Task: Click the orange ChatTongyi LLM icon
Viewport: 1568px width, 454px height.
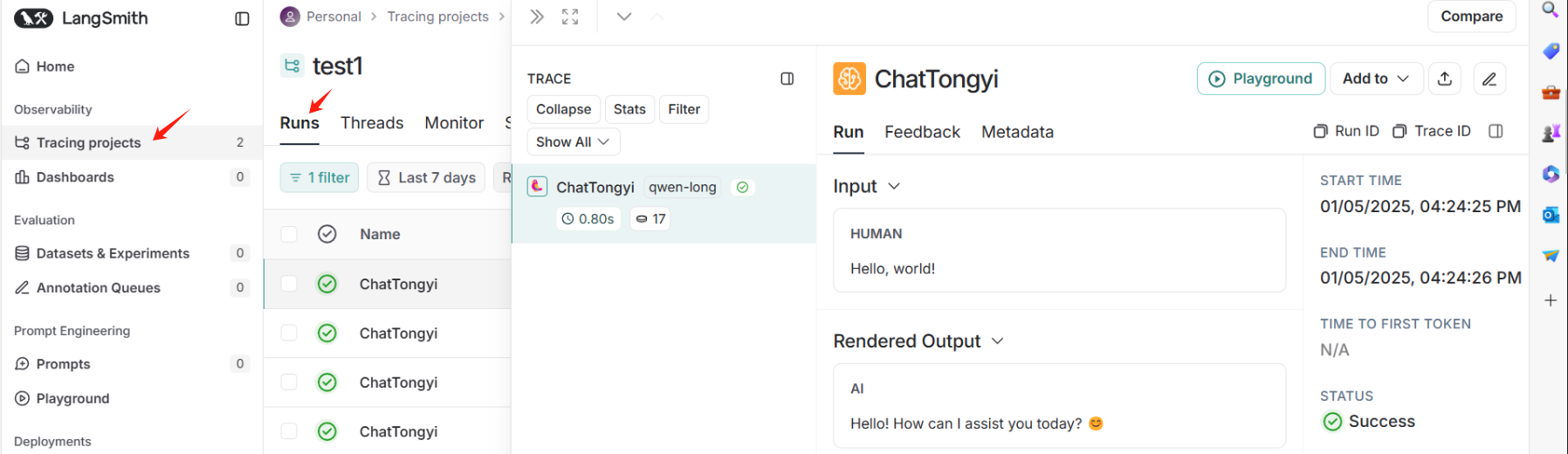Action: [849, 79]
